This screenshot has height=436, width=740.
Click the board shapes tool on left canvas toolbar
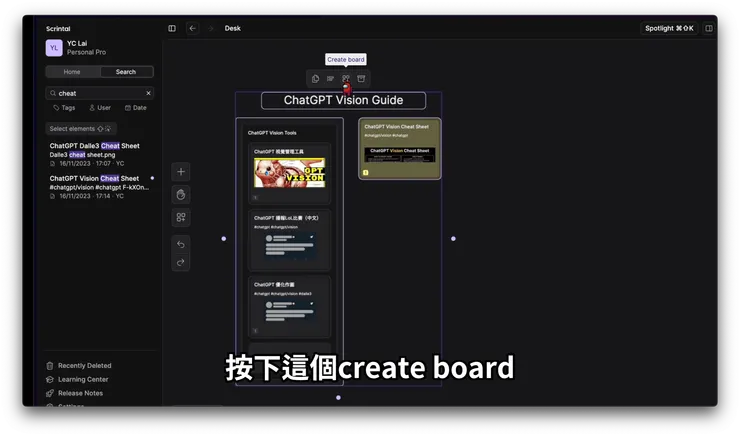click(181, 217)
